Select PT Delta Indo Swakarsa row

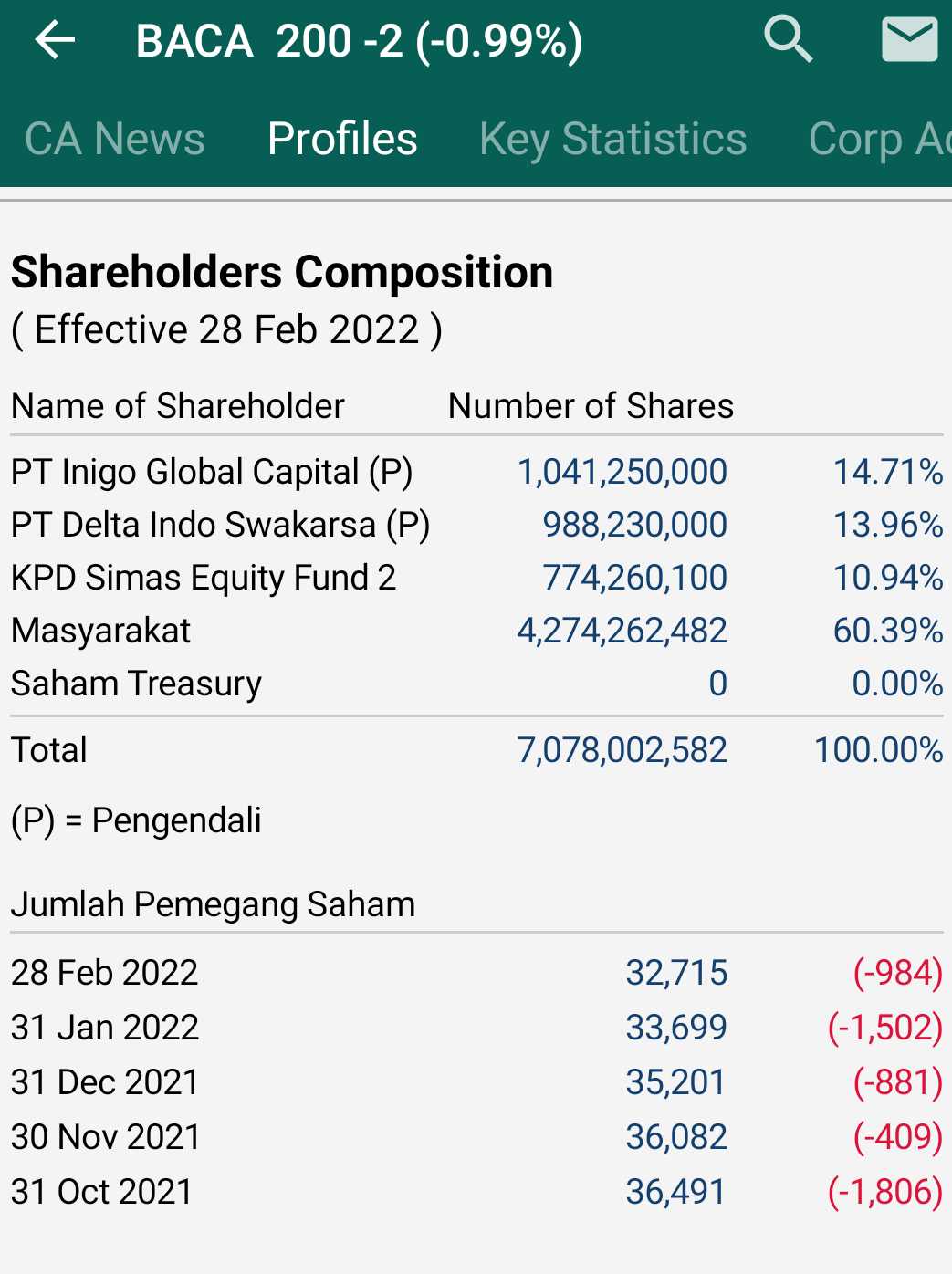tap(220, 525)
